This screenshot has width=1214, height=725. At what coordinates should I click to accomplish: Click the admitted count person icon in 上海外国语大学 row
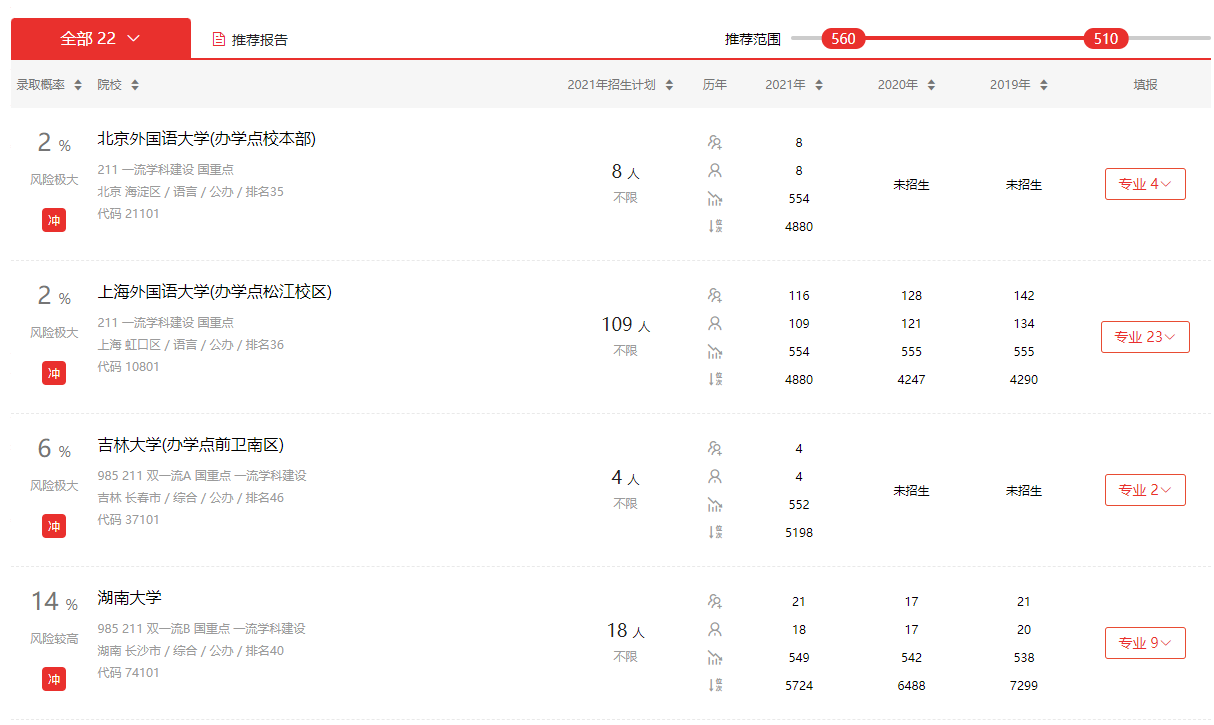[715, 323]
